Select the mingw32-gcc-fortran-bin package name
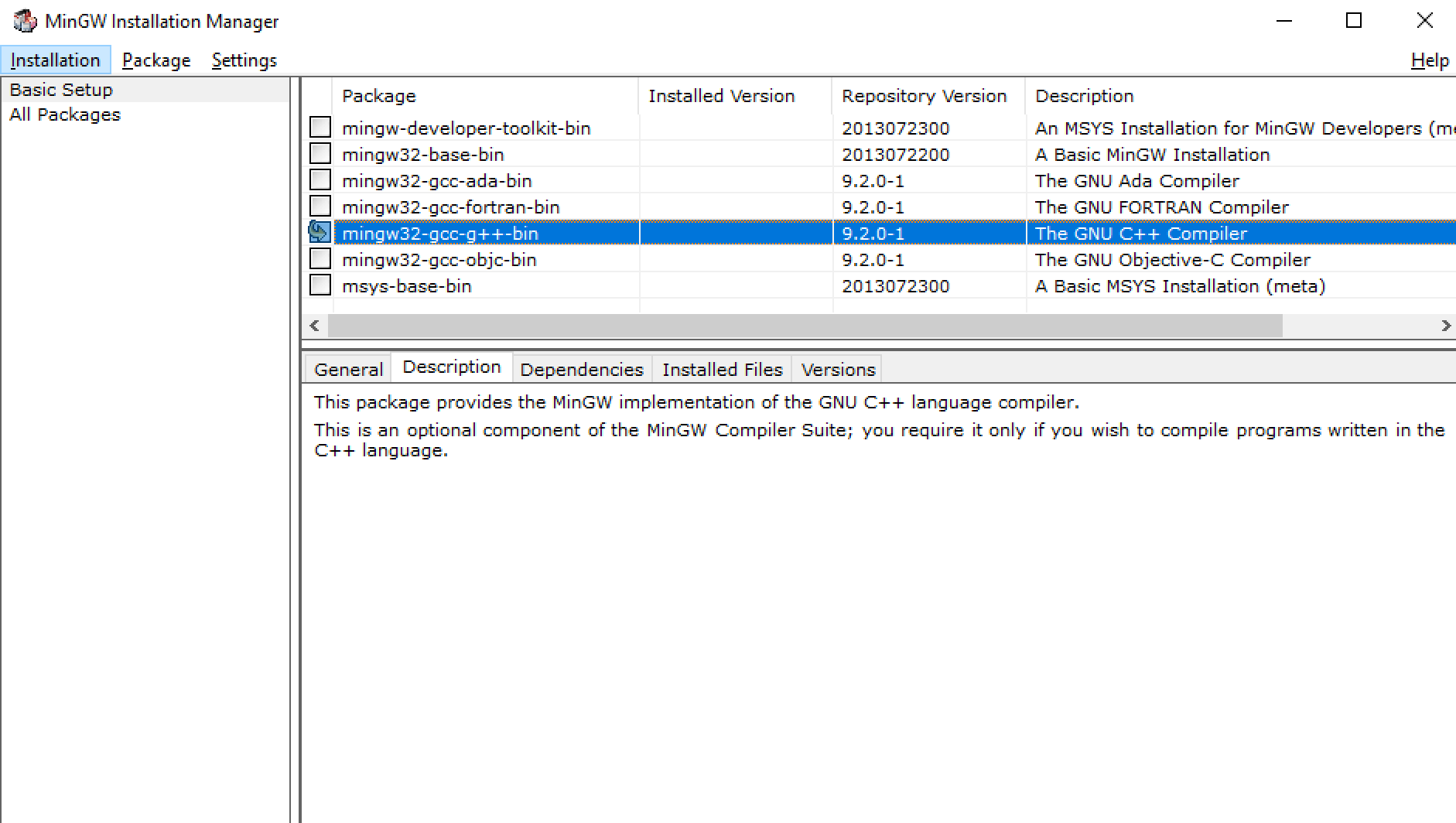This screenshot has width=1456, height=823. pos(451,207)
